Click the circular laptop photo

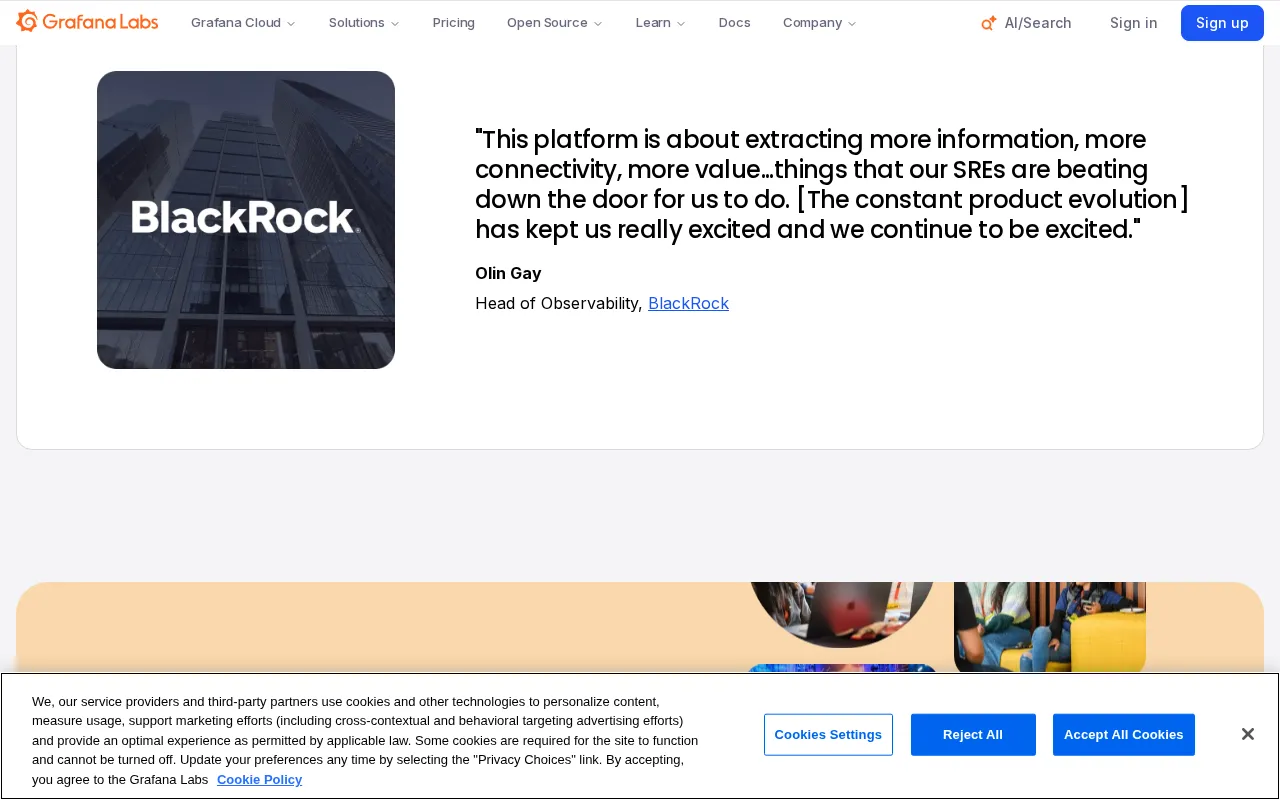tap(842, 614)
